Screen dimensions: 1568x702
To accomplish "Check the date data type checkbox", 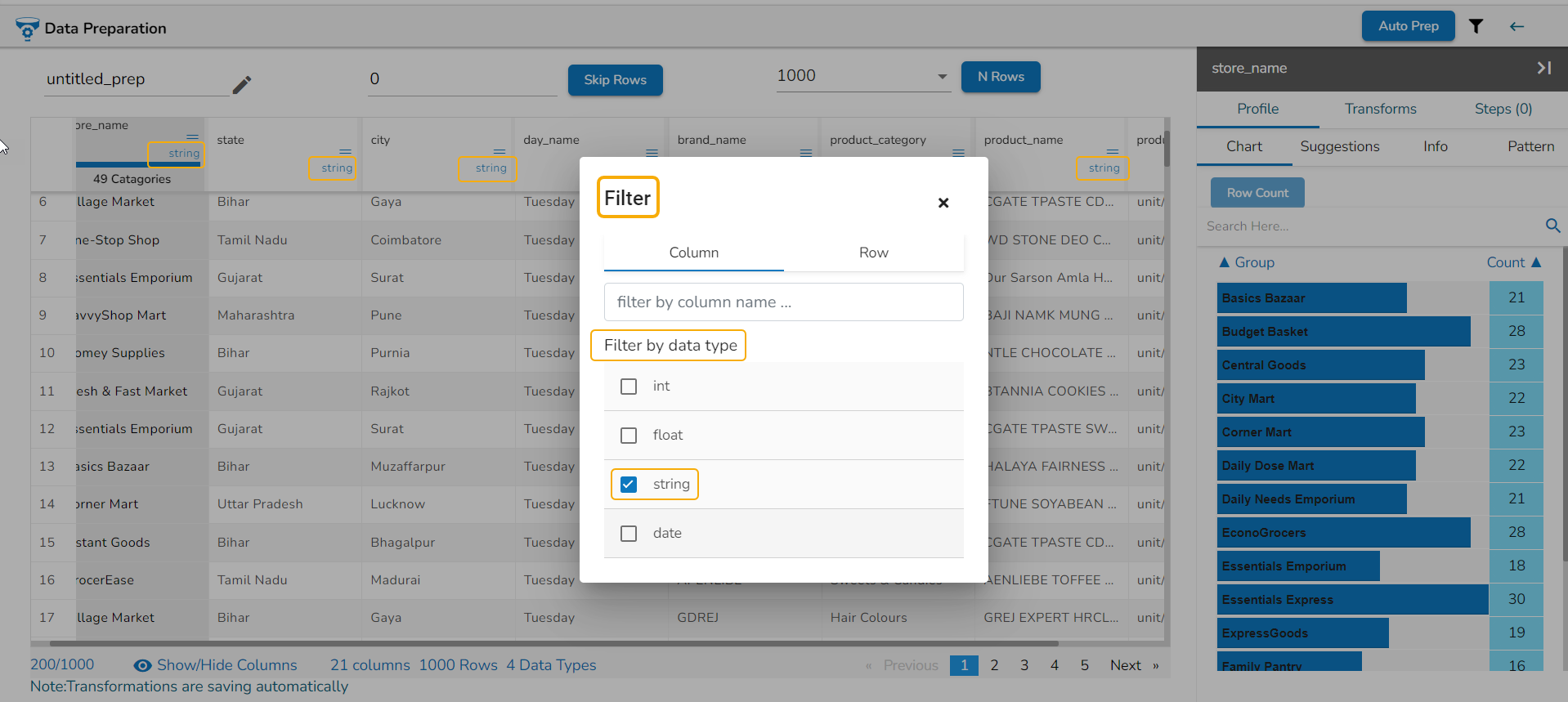I will [629, 534].
